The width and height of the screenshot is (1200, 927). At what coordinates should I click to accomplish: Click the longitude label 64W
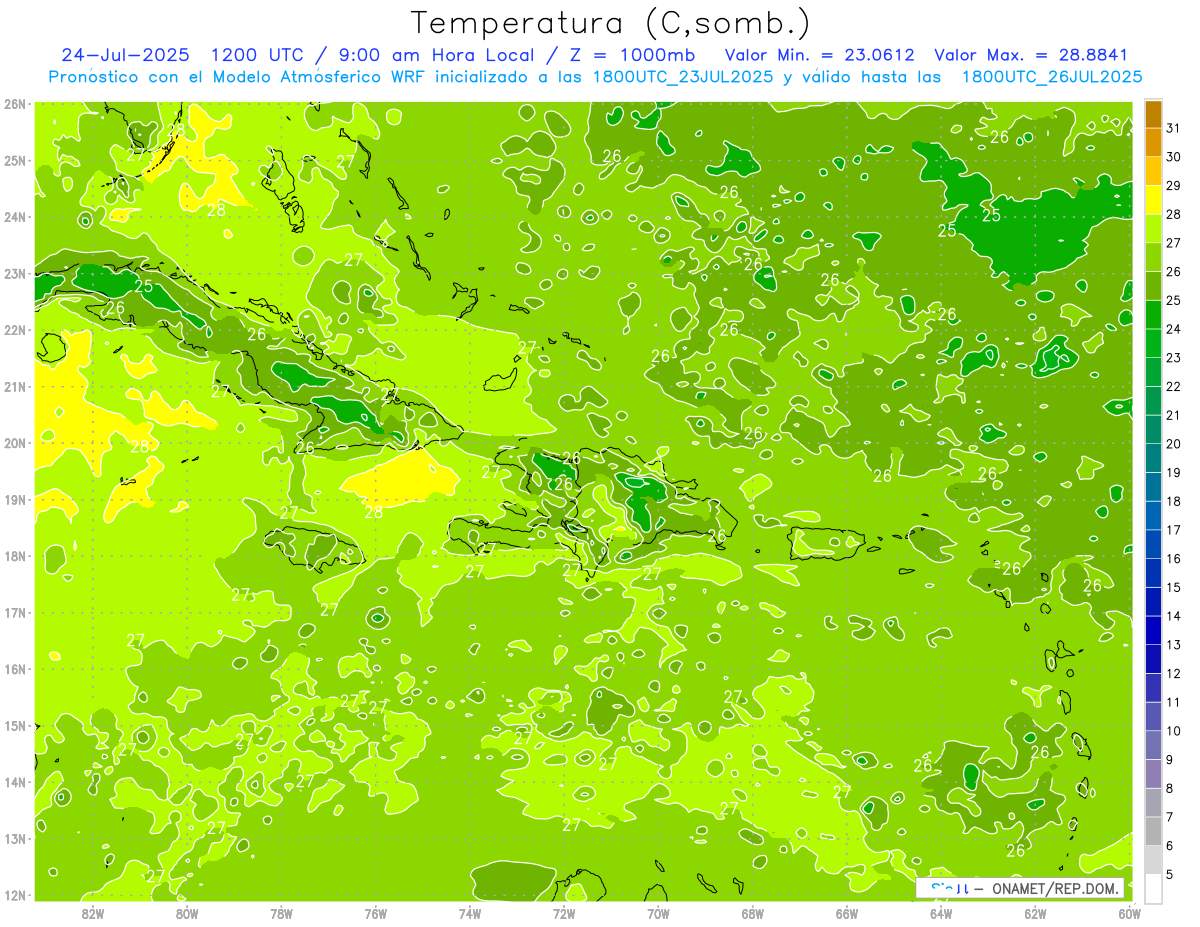click(940, 912)
